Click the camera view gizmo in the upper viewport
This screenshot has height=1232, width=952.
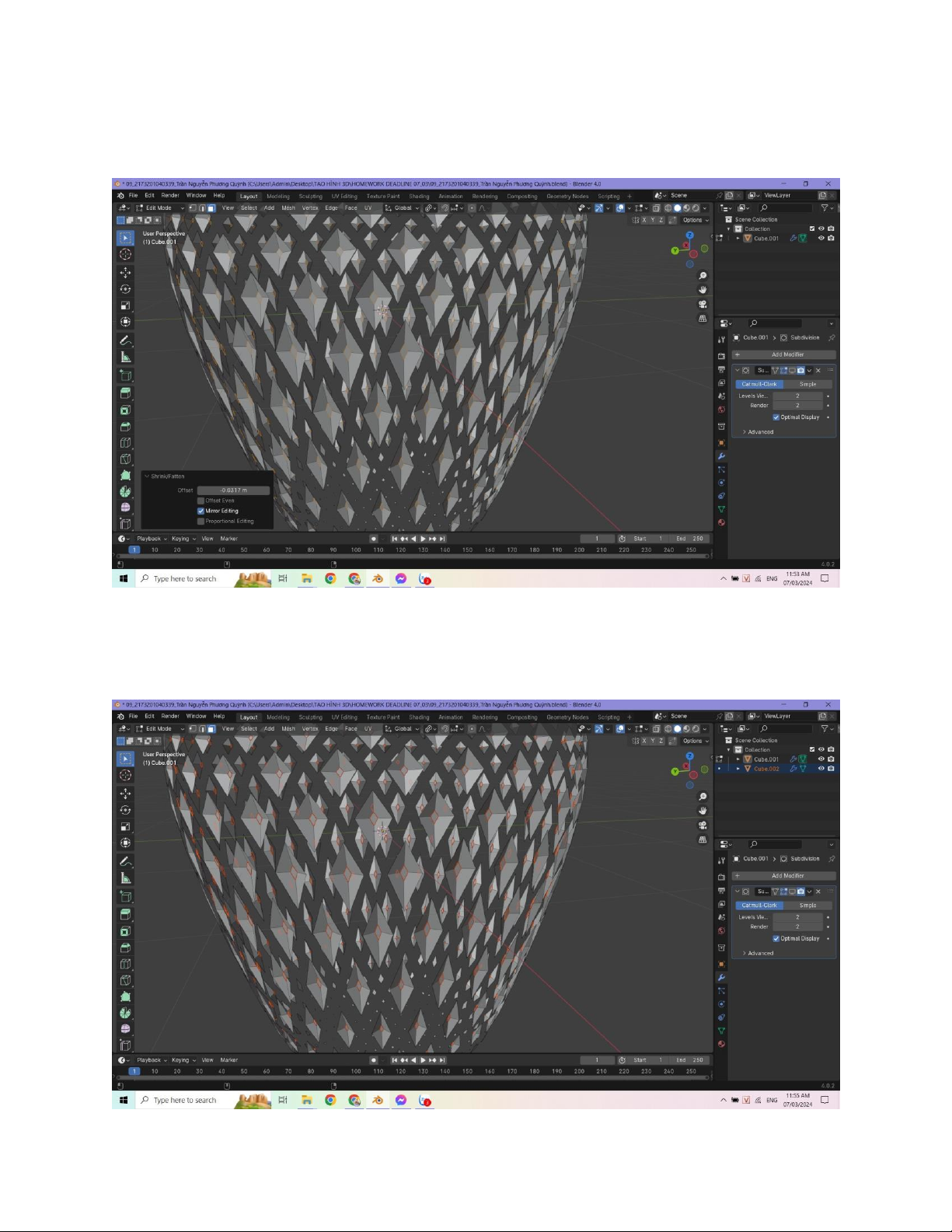tap(703, 304)
